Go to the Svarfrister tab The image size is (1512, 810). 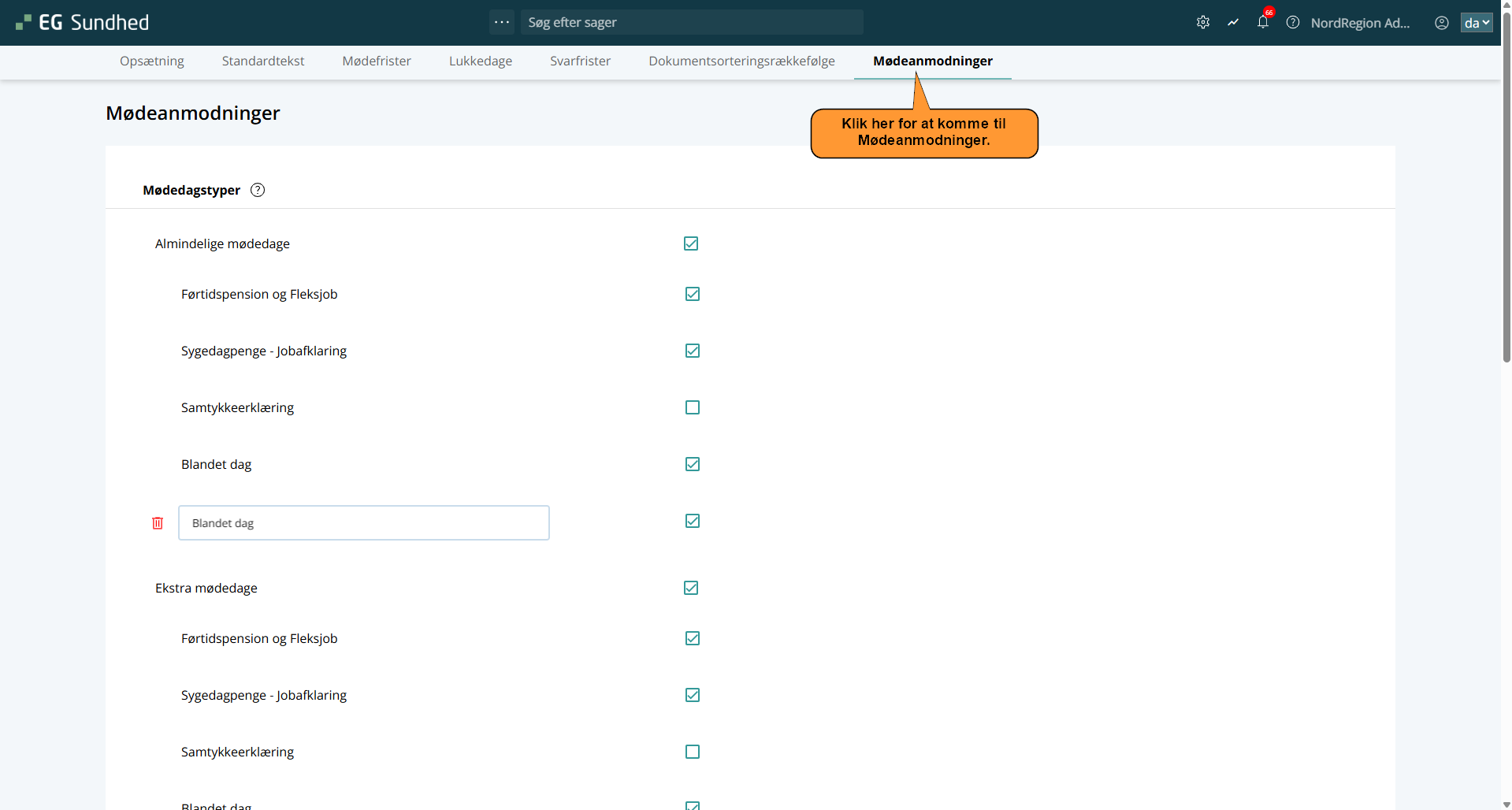(580, 61)
